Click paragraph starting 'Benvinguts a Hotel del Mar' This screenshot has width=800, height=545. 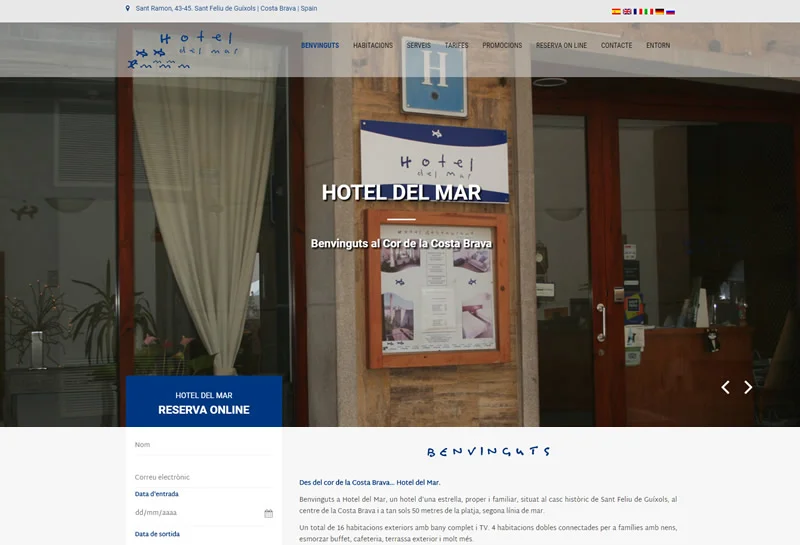[x=488, y=505]
